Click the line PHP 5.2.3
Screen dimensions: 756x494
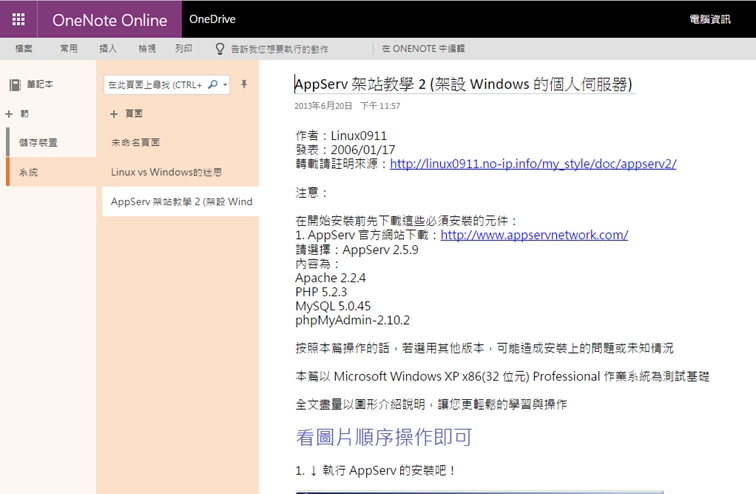321,292
